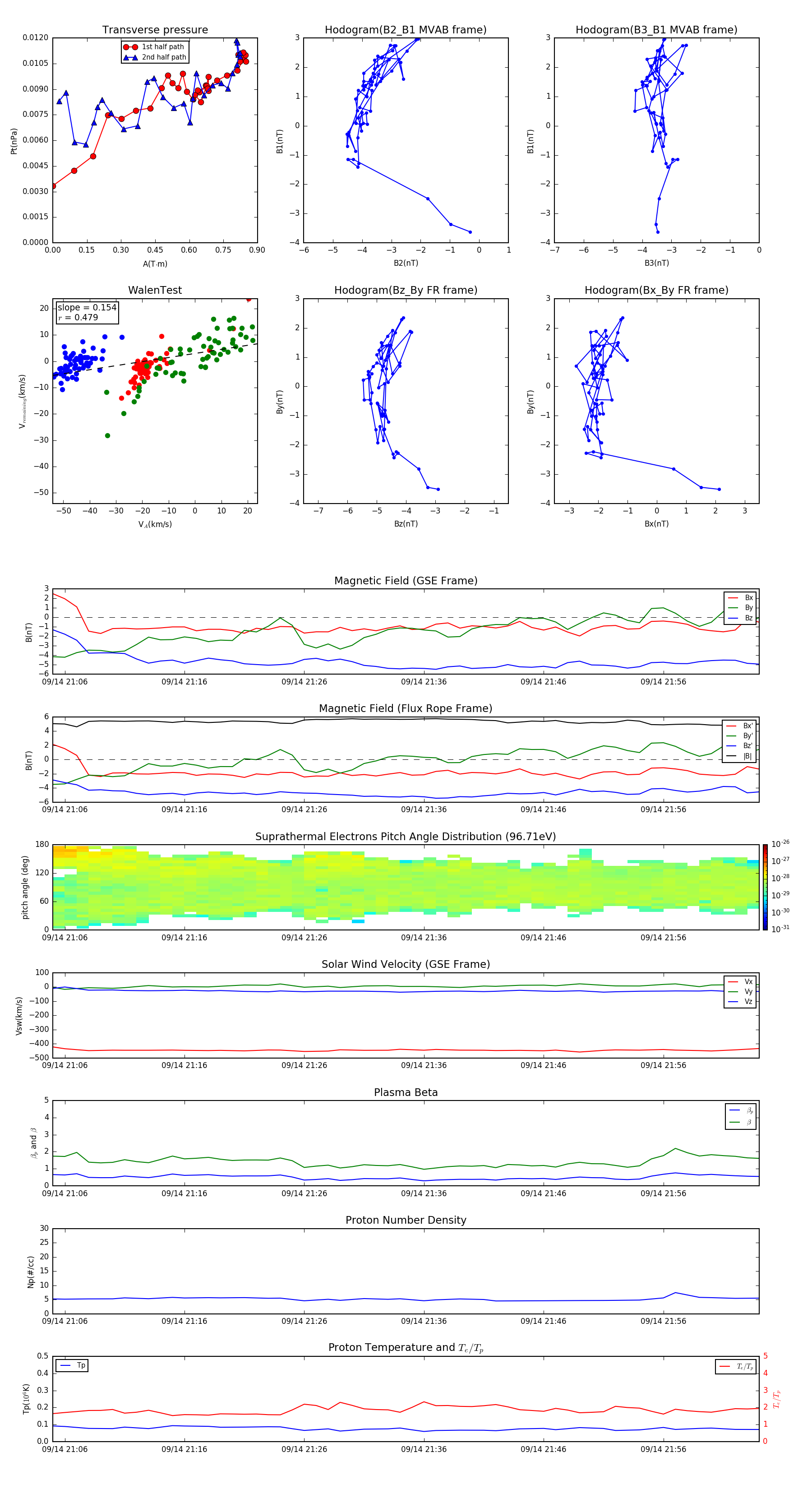Click the 'A(T·m)' x-axis label
The height and width of the screenshot is (1489, 812).
tap(155, 264)
